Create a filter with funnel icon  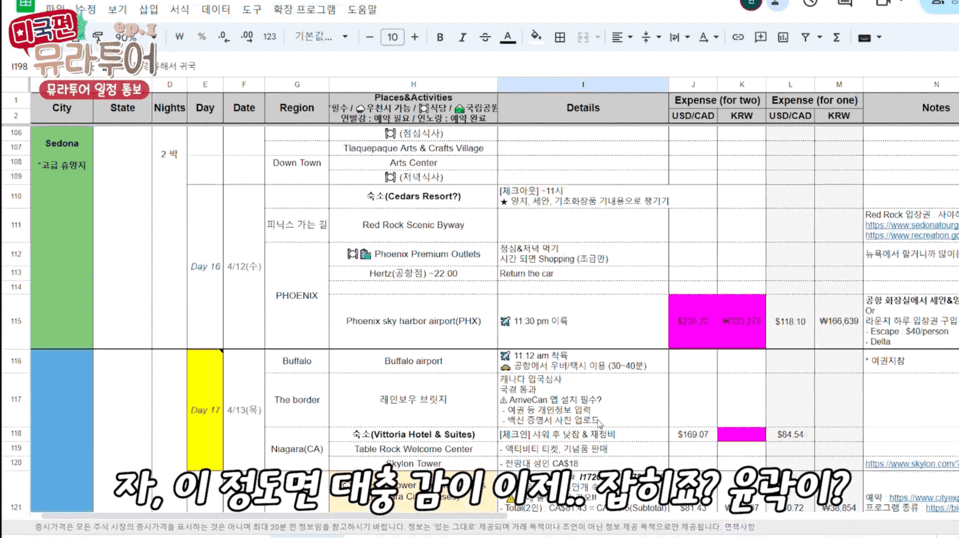pyautogui.click(x=805, y=37)
